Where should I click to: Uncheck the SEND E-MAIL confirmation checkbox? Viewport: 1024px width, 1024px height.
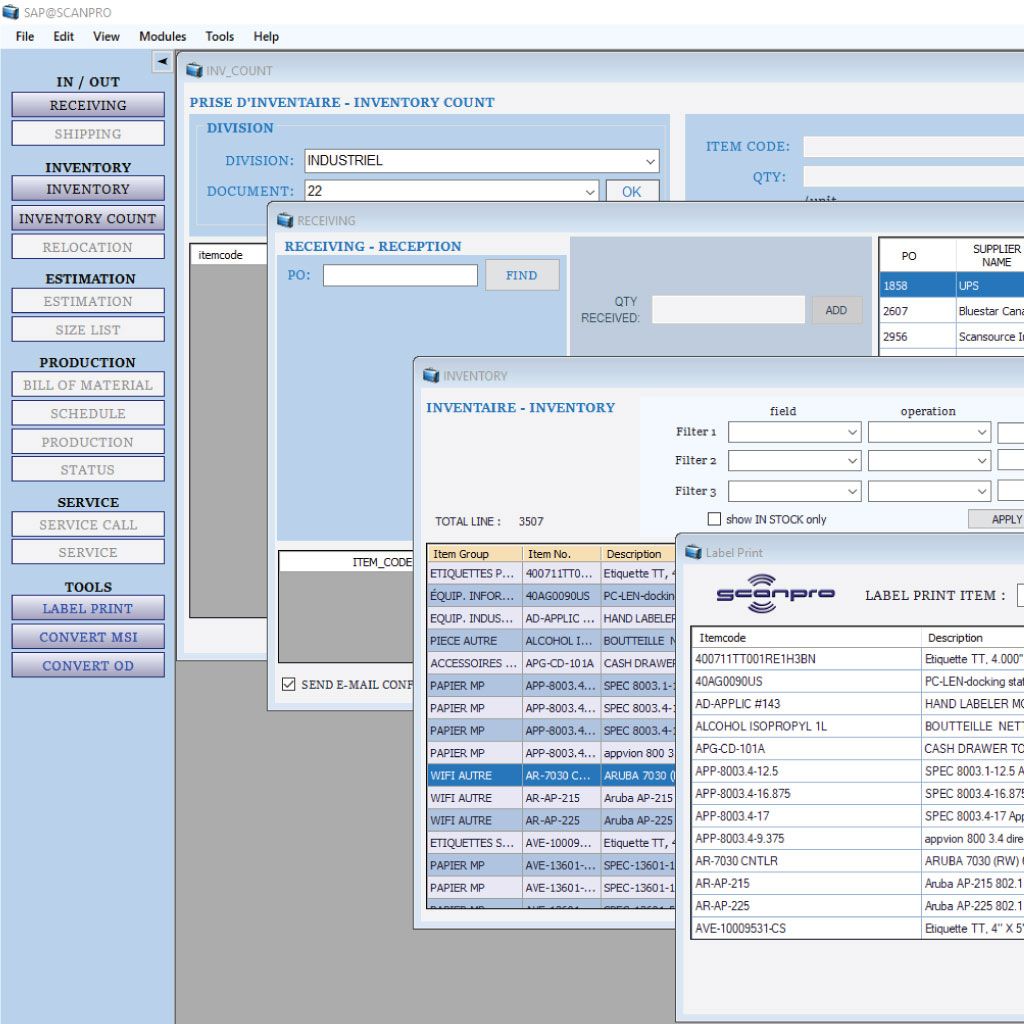(289, 685)
